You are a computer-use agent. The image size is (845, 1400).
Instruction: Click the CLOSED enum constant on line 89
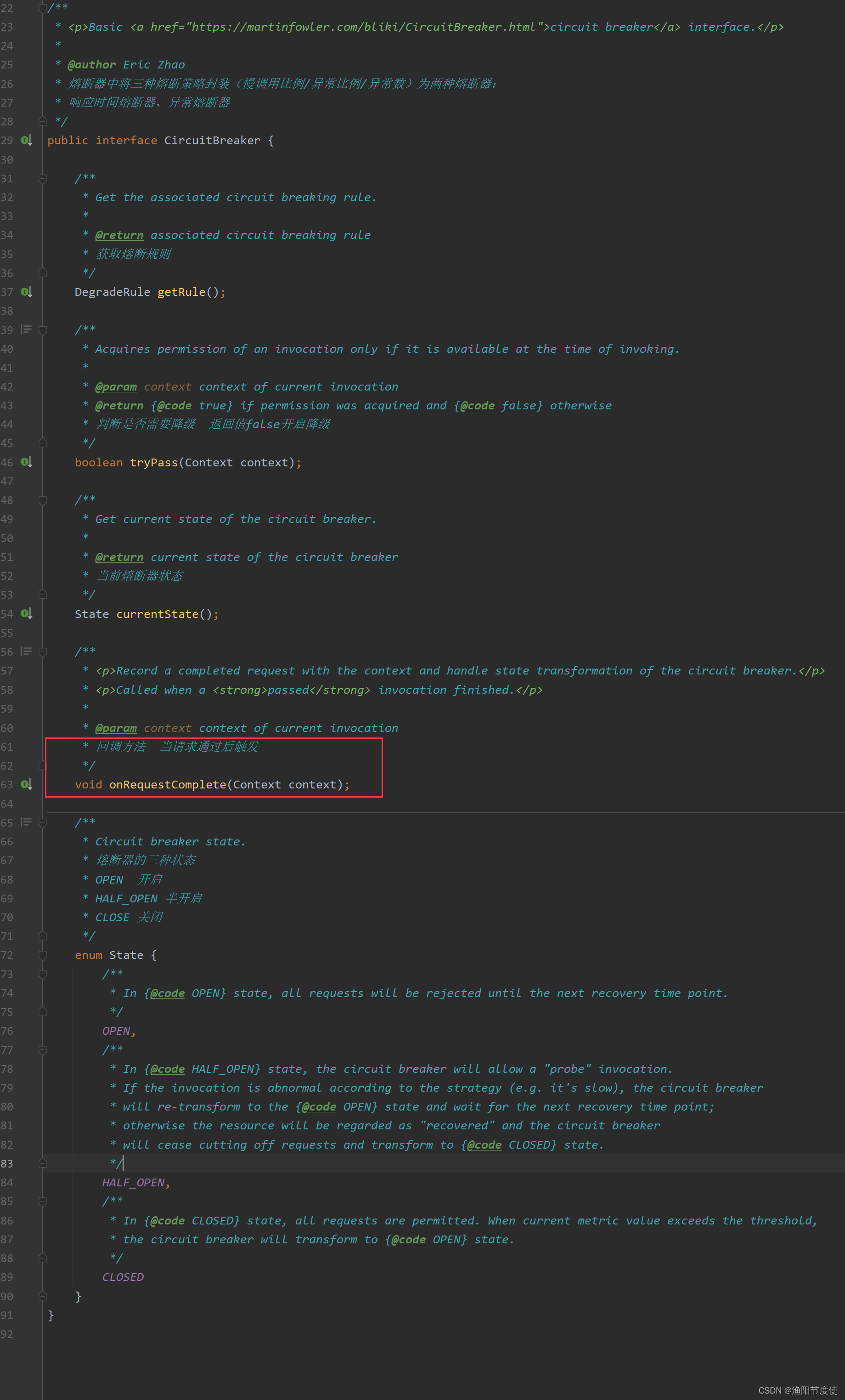123,1277
